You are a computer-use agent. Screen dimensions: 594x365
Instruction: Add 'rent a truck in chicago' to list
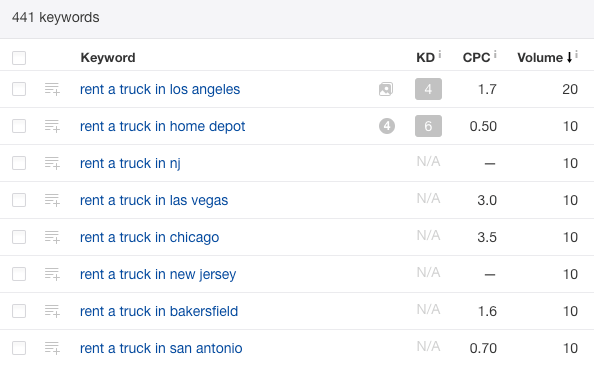click(52, 237)
